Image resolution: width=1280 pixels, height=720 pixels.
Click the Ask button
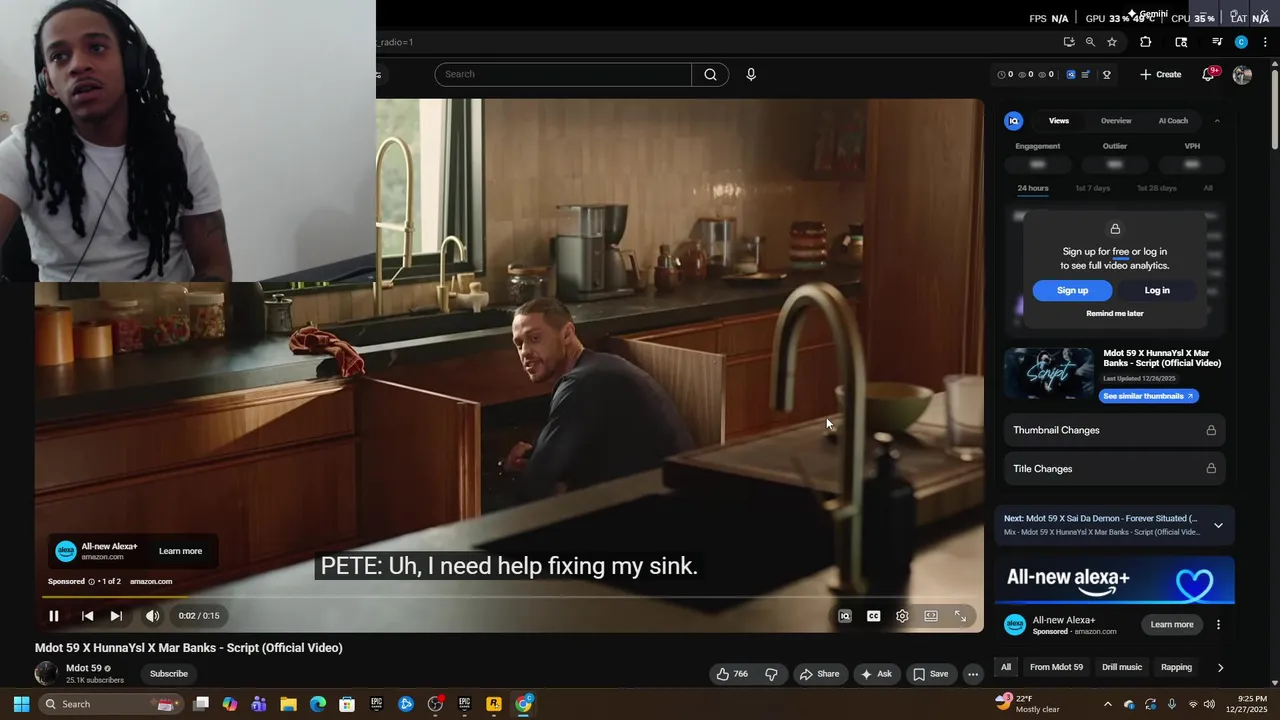click(875, 674)
